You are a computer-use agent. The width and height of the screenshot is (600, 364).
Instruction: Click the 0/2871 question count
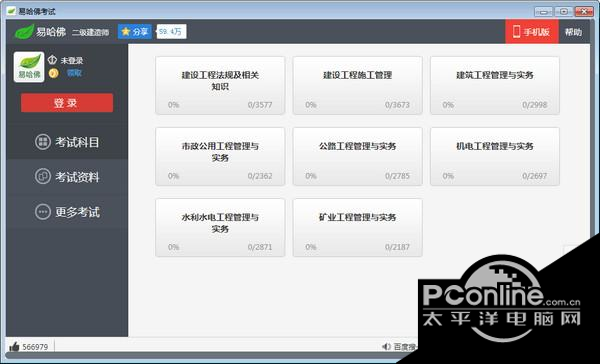click(260, 247)
